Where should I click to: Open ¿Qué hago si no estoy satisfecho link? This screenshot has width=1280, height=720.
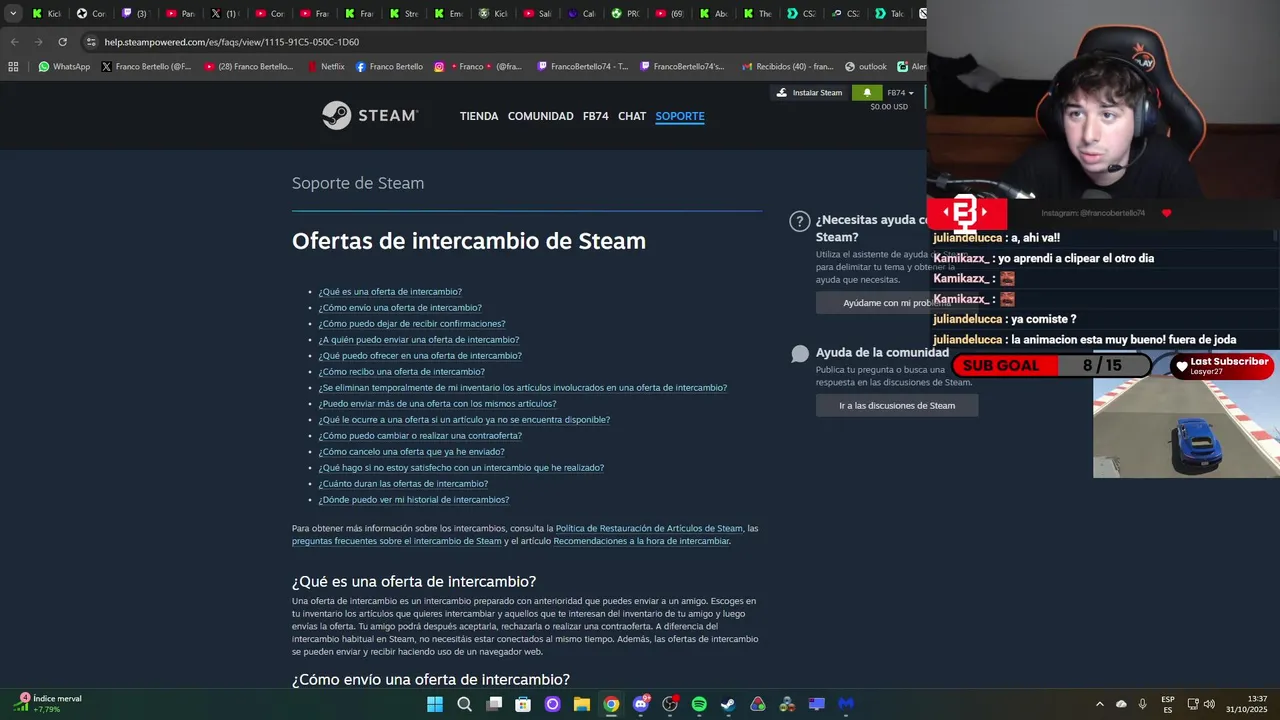pyautogui.click(x=461, y=468)
